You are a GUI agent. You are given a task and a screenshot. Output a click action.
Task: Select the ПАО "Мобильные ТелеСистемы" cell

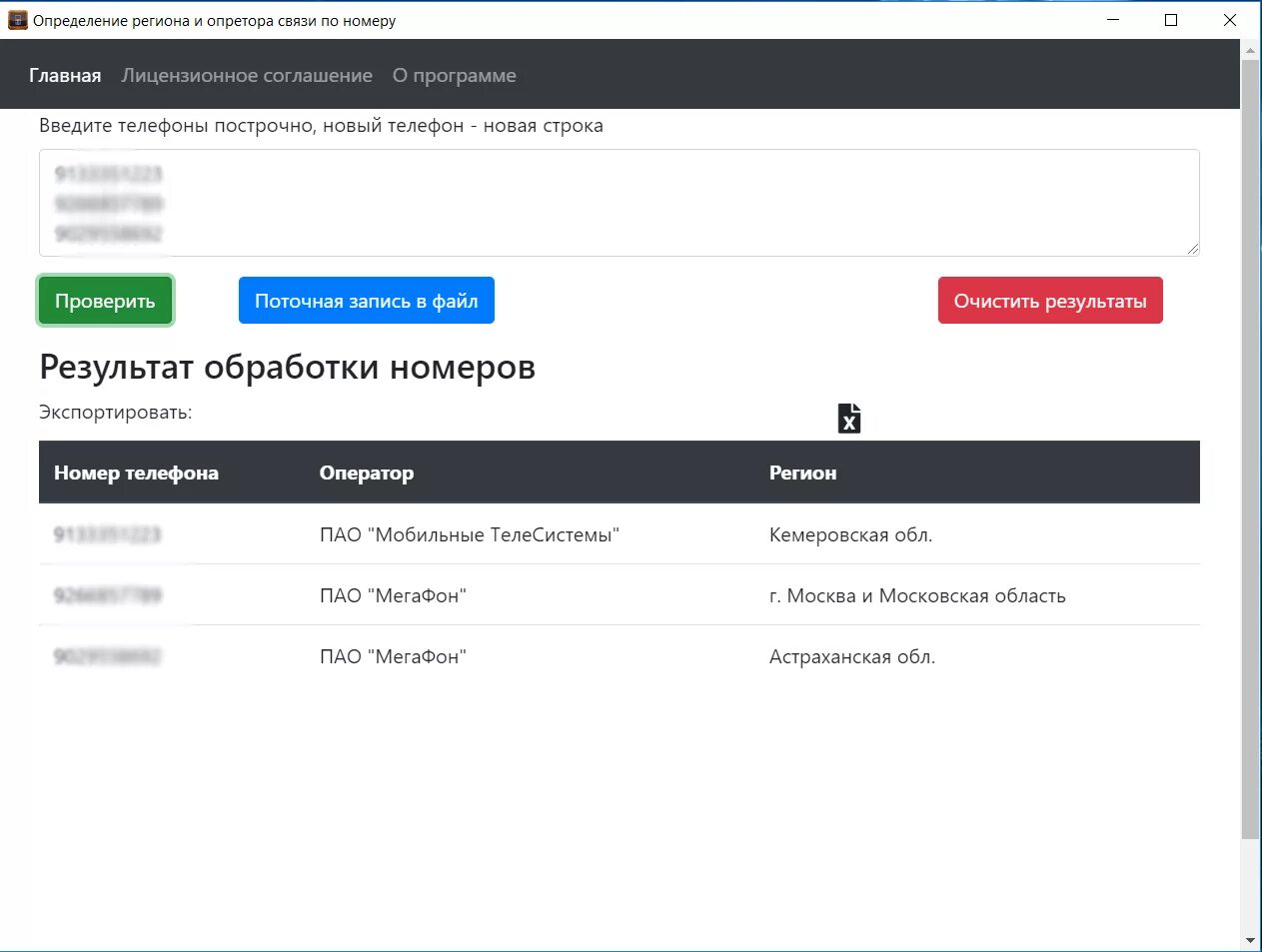470,534
